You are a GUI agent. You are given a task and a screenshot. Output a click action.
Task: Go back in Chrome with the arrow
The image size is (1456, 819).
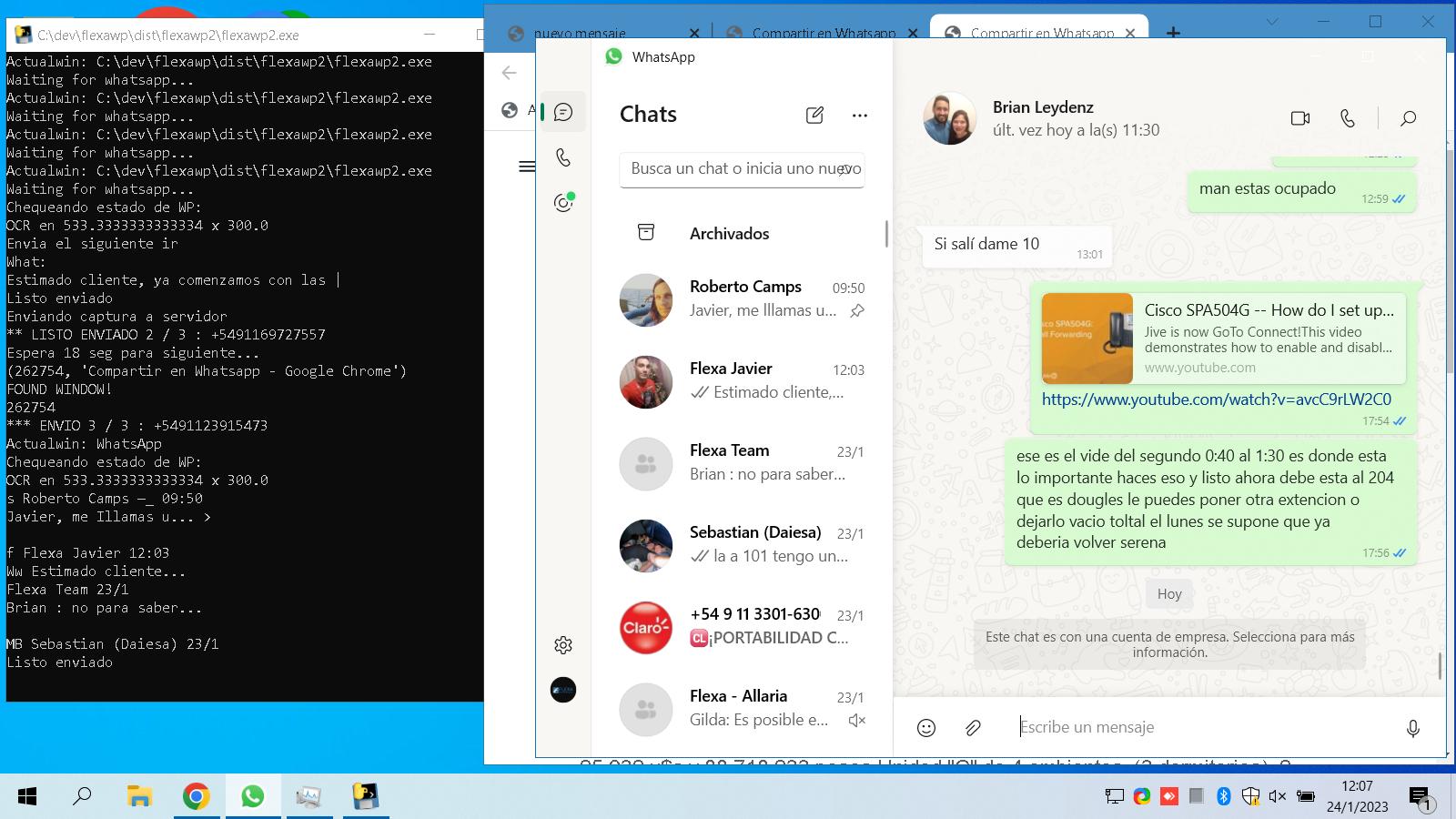510,73
